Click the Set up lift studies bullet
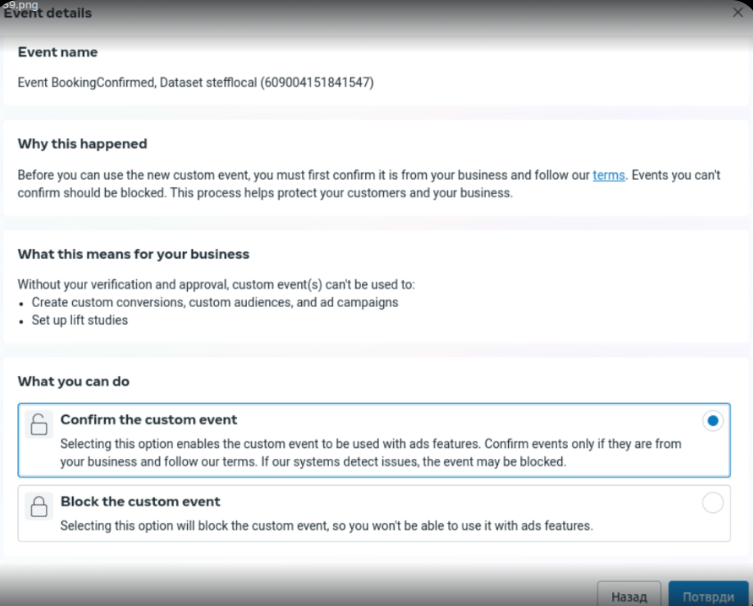The width and height of the screenshot is (753, 606). (79, 320)
